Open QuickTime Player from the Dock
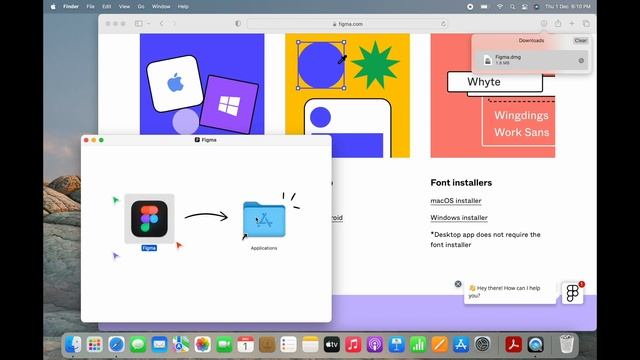The height and width of the screenshot is (360, 640). pyautogui.click(x=535, y=345)
